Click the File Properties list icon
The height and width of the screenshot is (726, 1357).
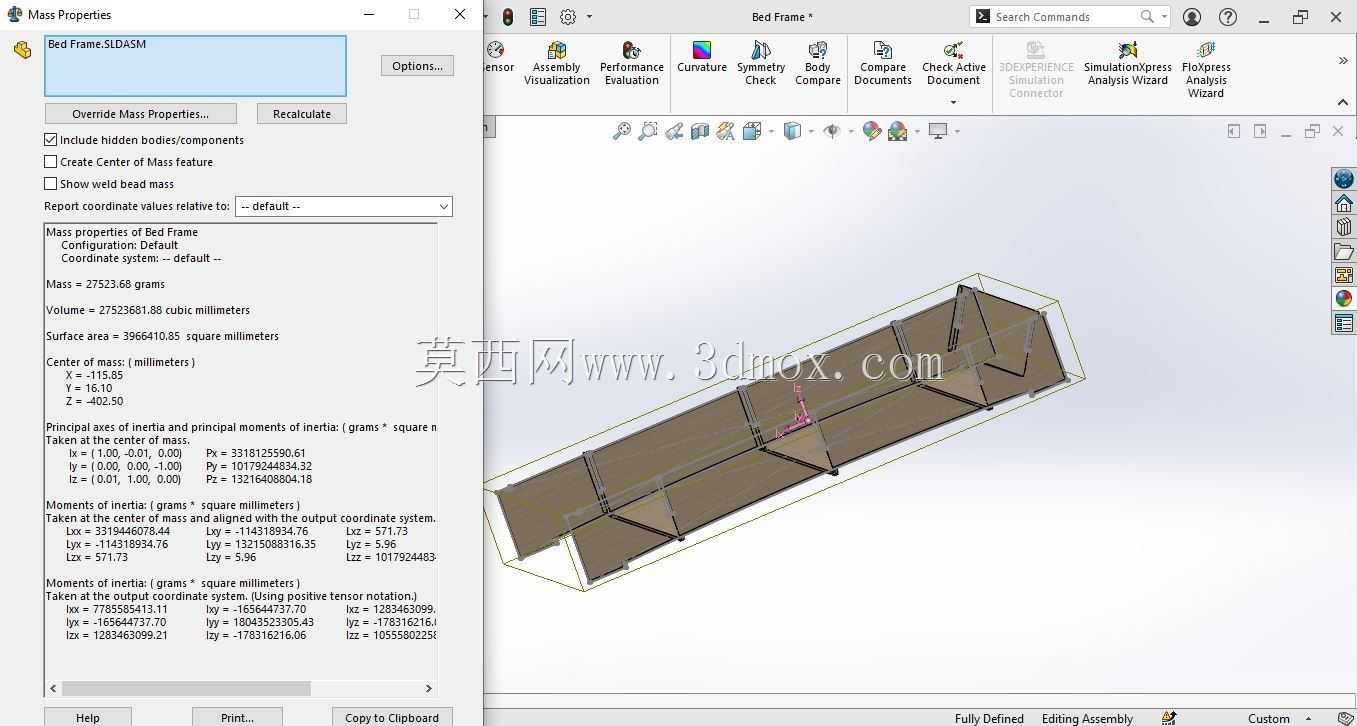pyautogui.click(x=538, y=17)
